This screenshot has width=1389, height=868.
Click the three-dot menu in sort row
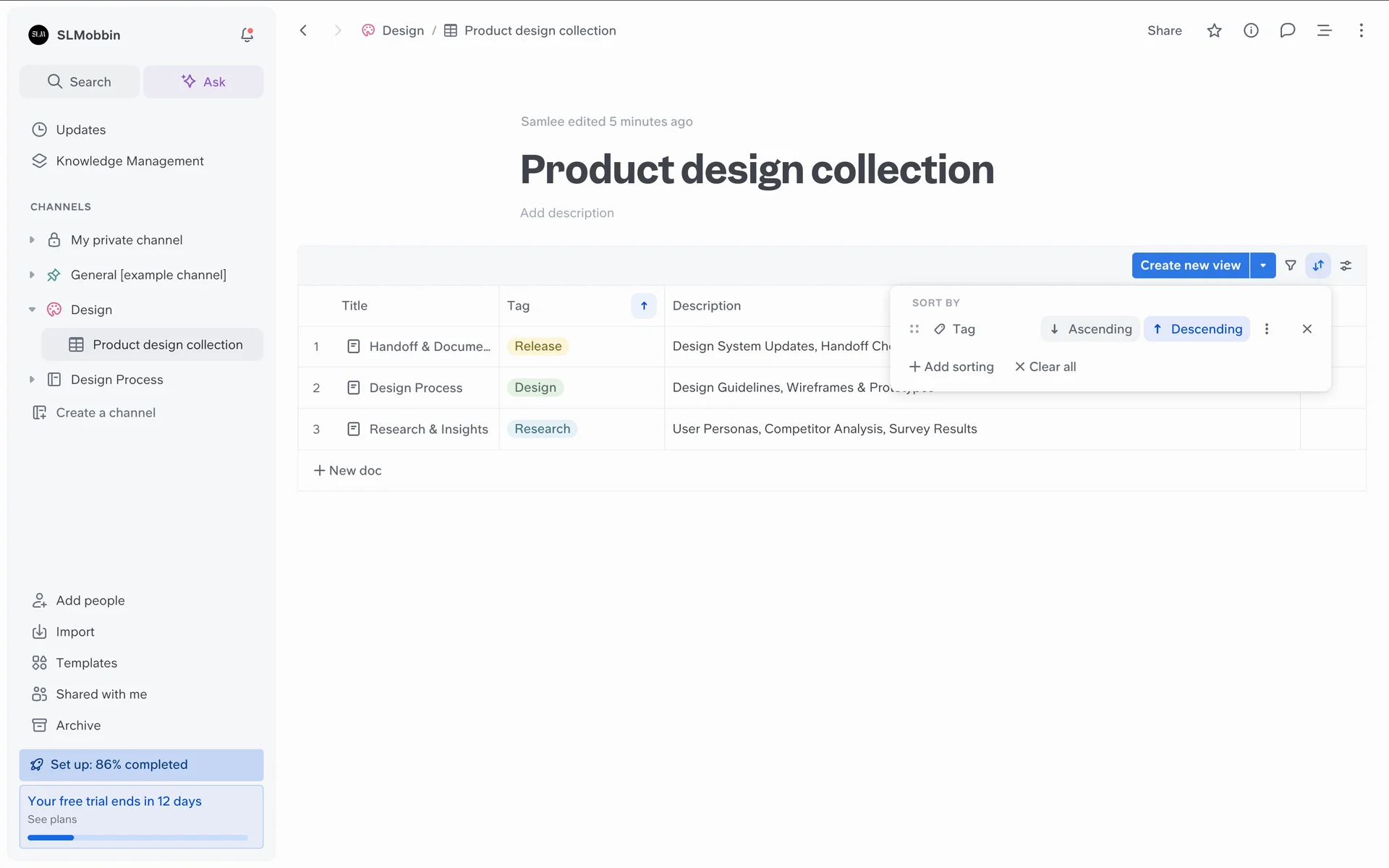pos(1266,329)
